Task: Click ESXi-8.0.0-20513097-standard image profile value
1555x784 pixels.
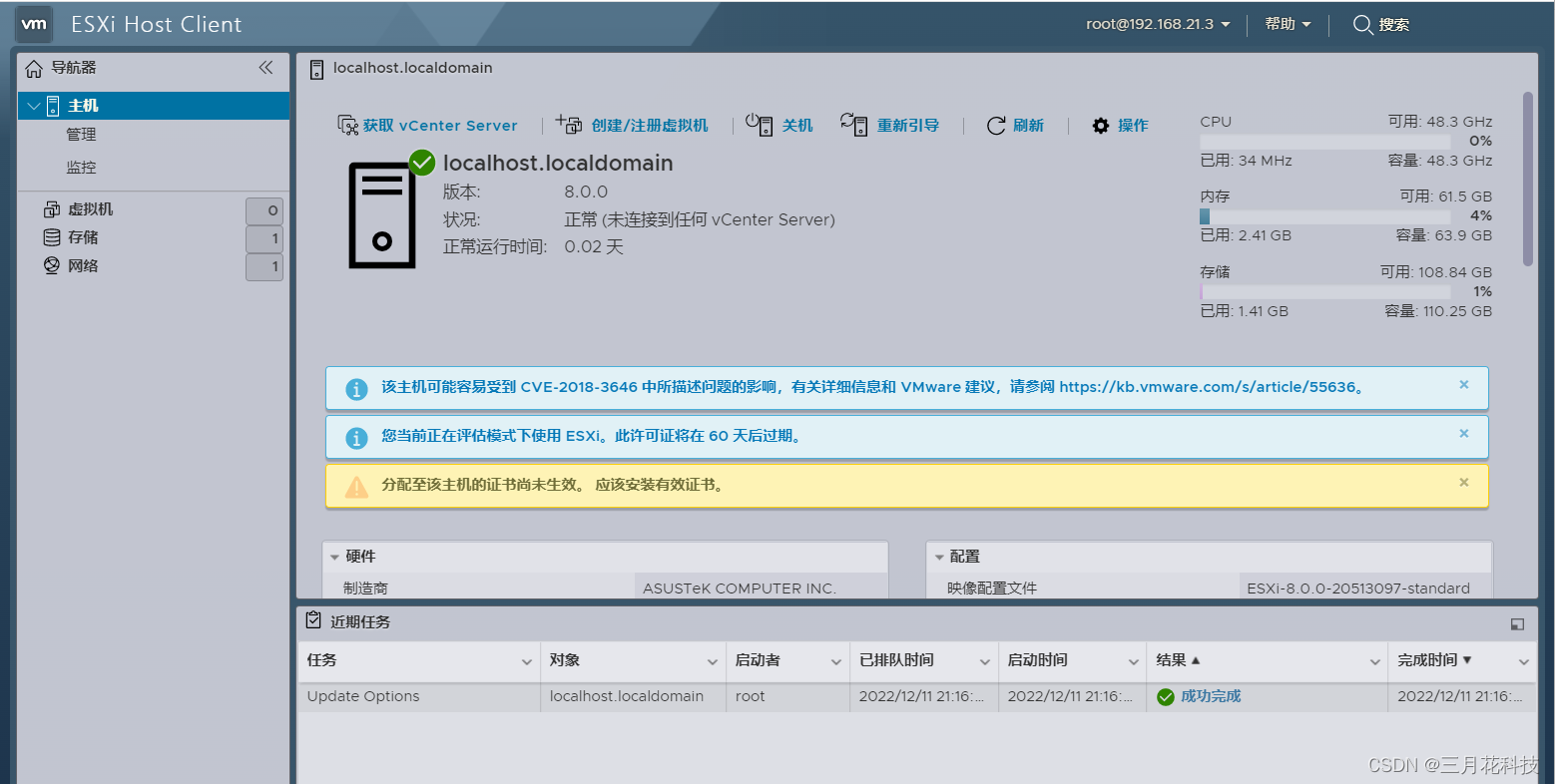Action: coord(1358,588)
